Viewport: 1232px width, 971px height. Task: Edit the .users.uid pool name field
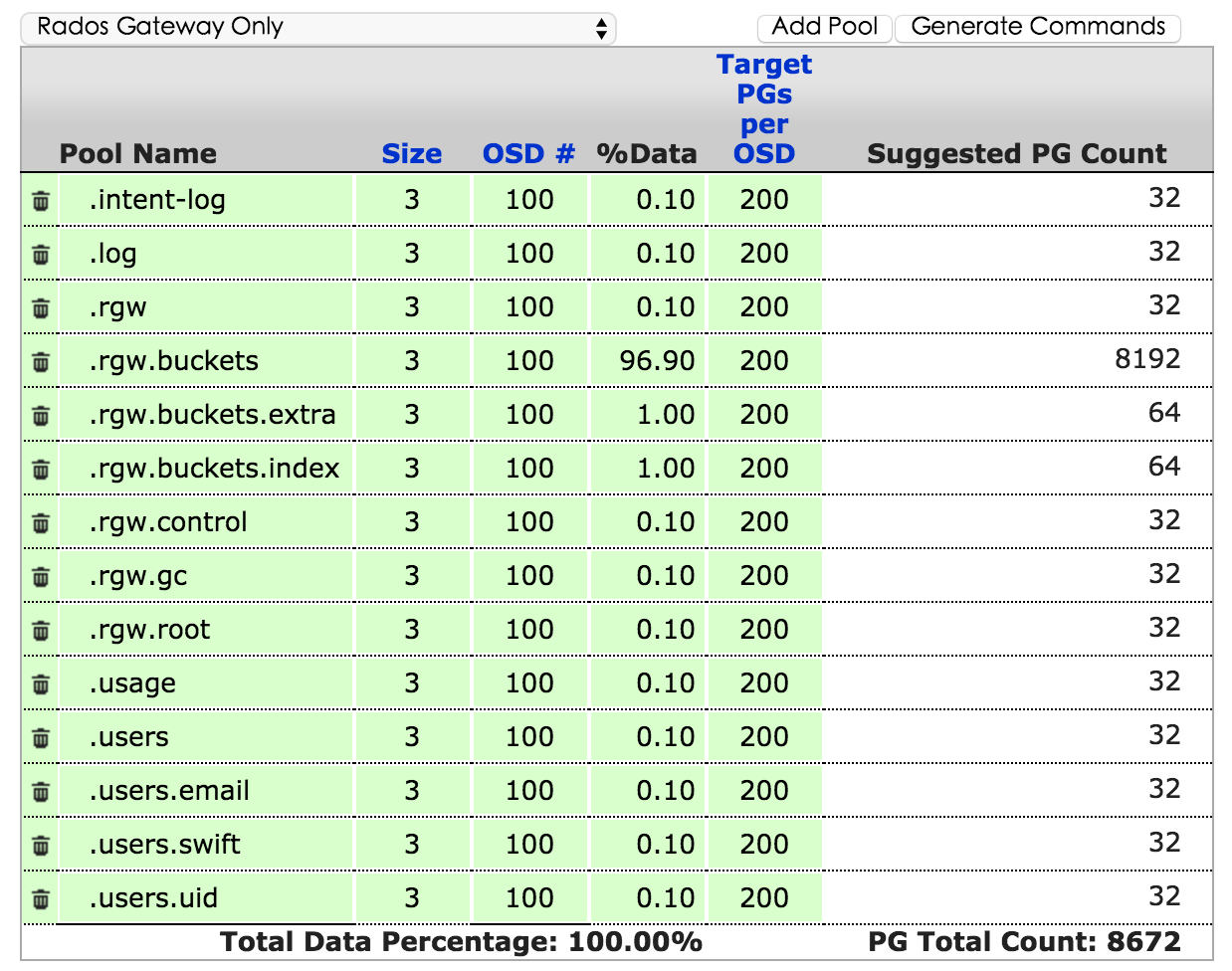click(x=207, y=898)
